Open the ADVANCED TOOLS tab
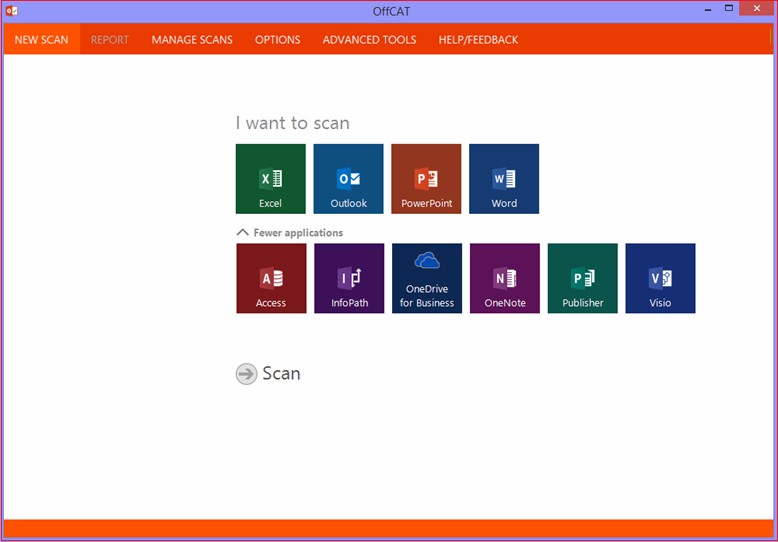This screenshot has height=542, width=778. pyautogui.click(x=369, y=40)
